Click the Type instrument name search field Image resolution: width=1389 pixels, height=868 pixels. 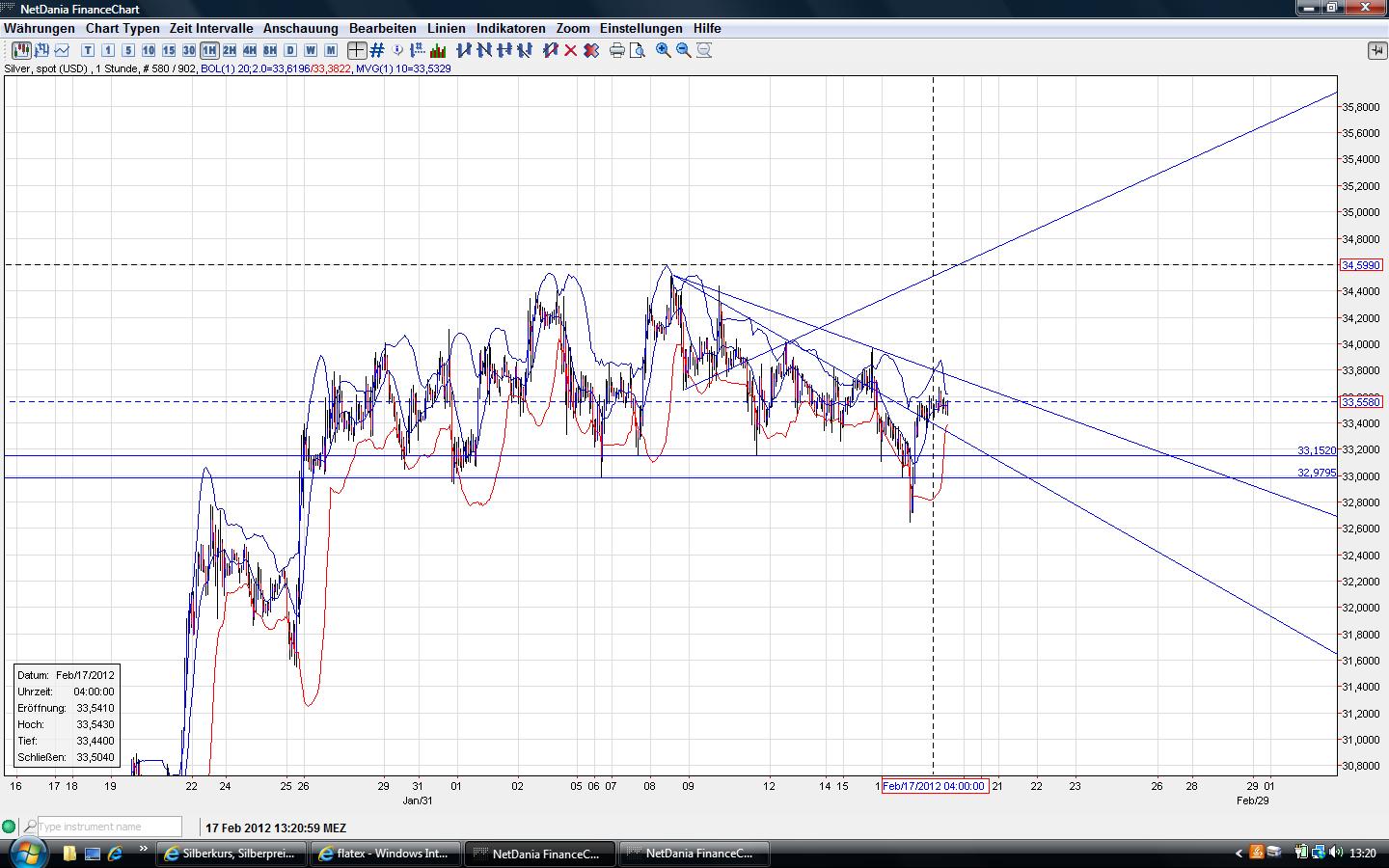coord(109,827)
